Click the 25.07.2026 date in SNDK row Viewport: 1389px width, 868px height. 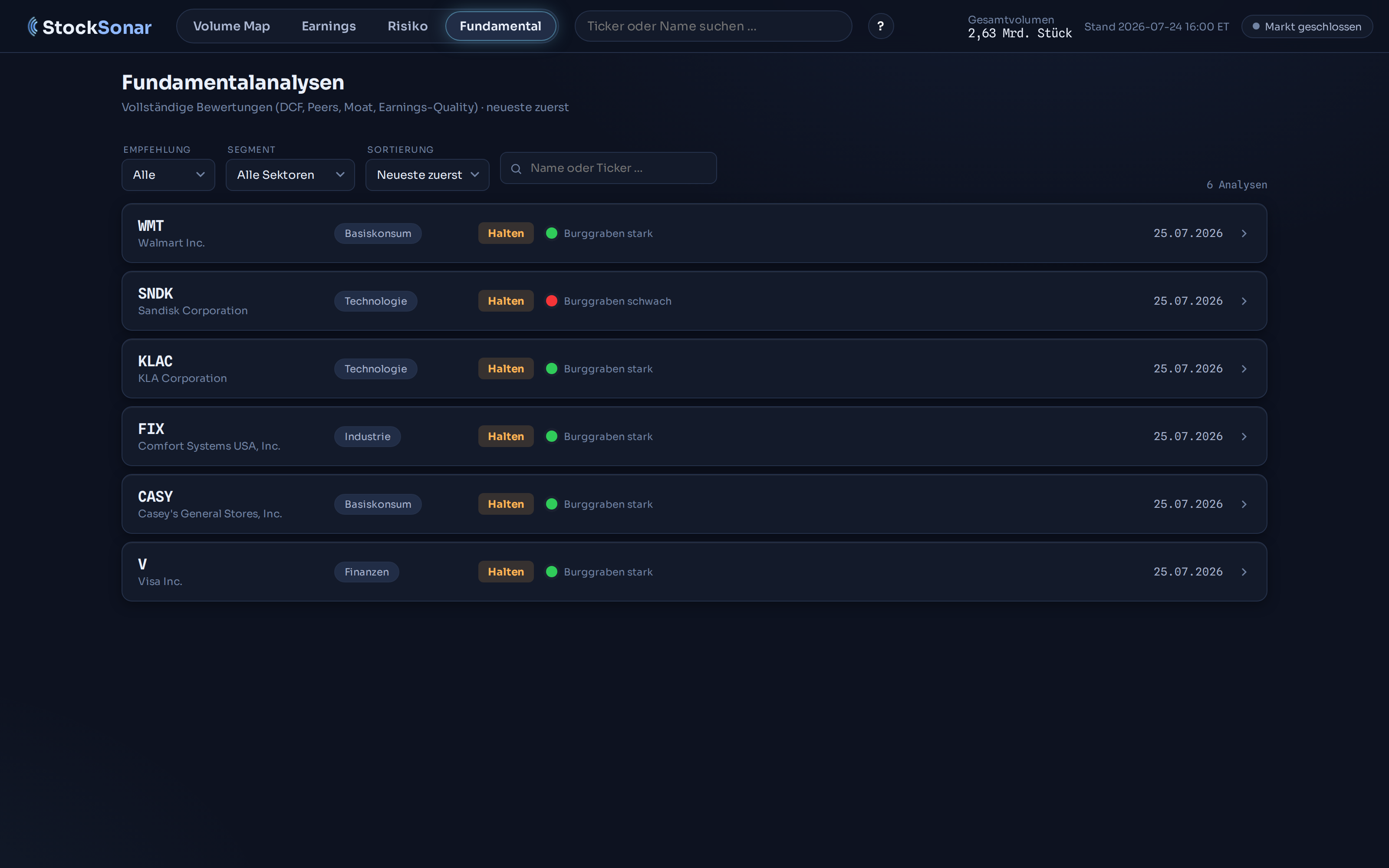(1188, 301)
